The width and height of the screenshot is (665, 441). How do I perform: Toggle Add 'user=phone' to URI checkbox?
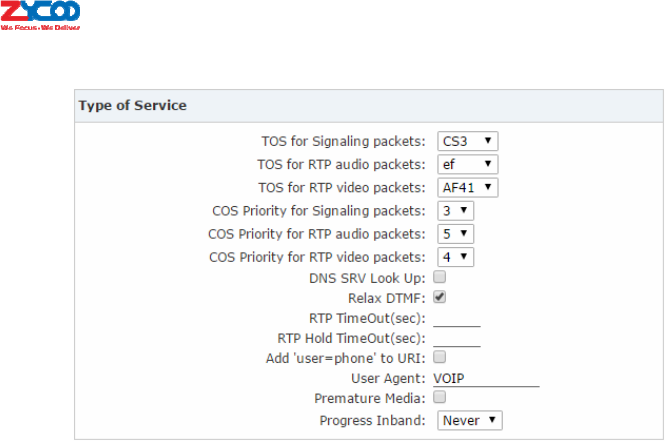(440, 356)
